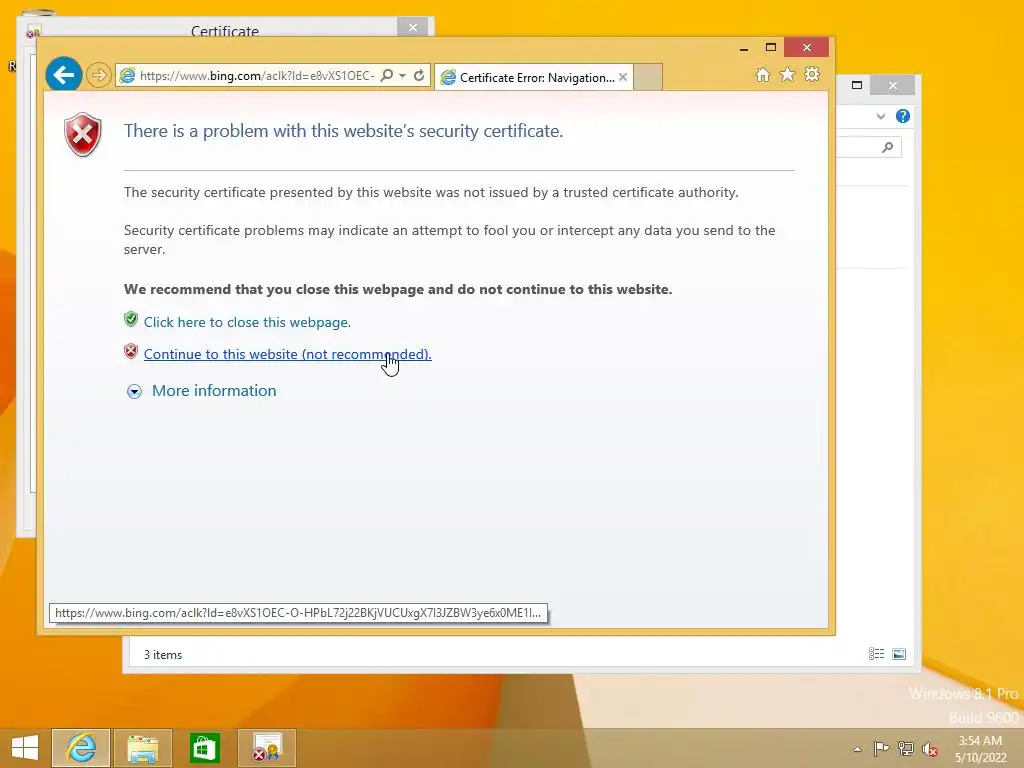1024x768 pixels.
Task: Click the muted speaker volume icon
Action: [930, 748]
